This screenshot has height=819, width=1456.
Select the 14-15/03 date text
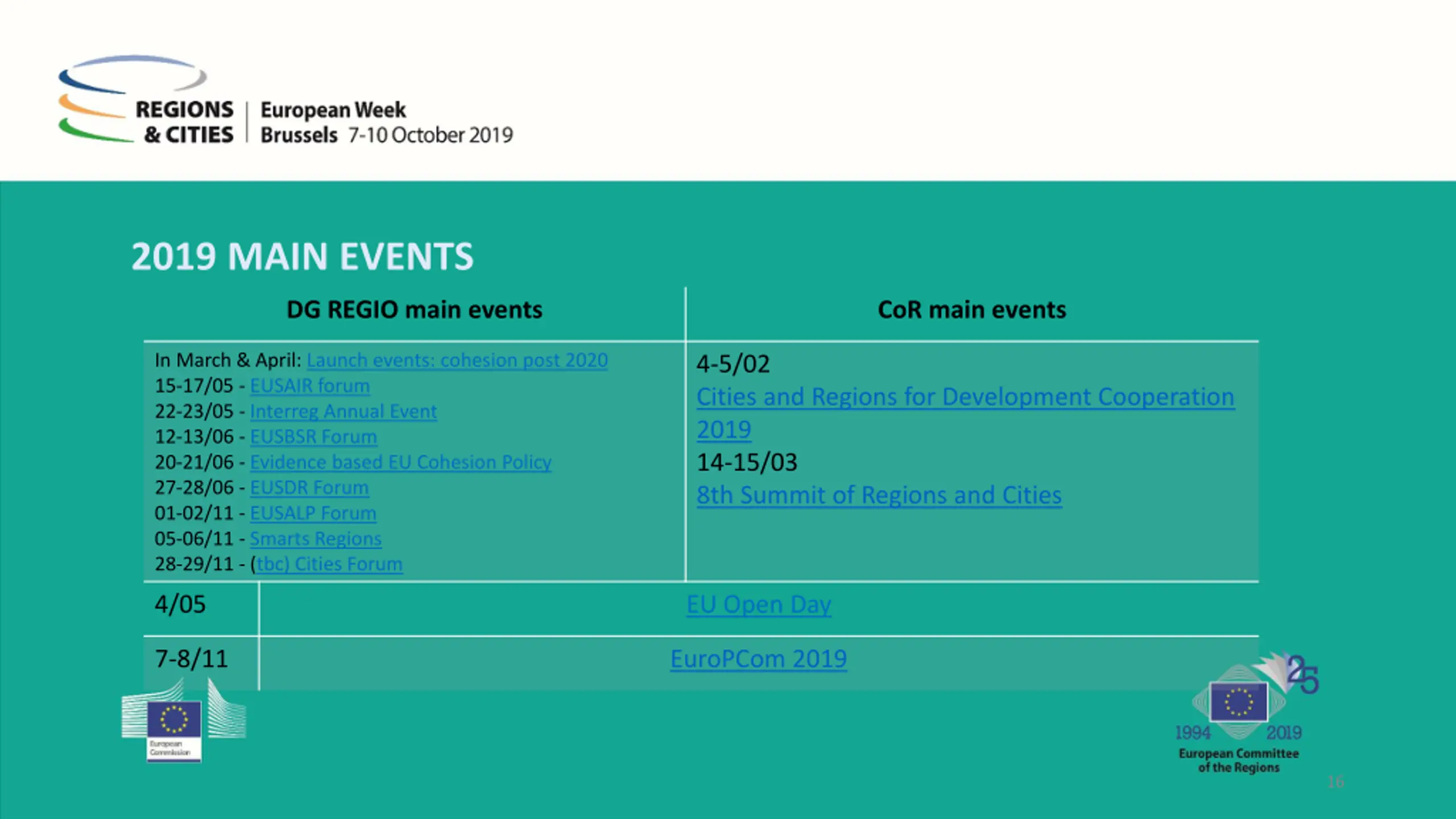[747, 462]
